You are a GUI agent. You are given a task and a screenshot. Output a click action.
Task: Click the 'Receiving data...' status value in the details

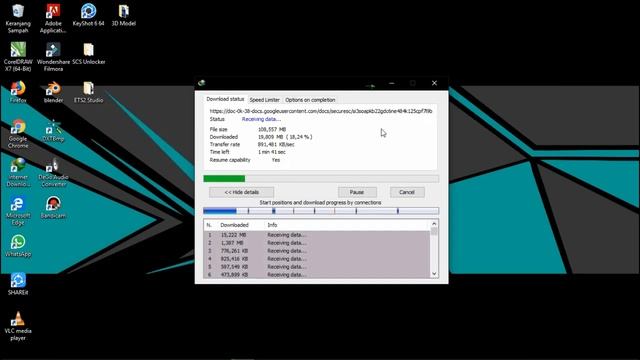(x=261, y=119)
